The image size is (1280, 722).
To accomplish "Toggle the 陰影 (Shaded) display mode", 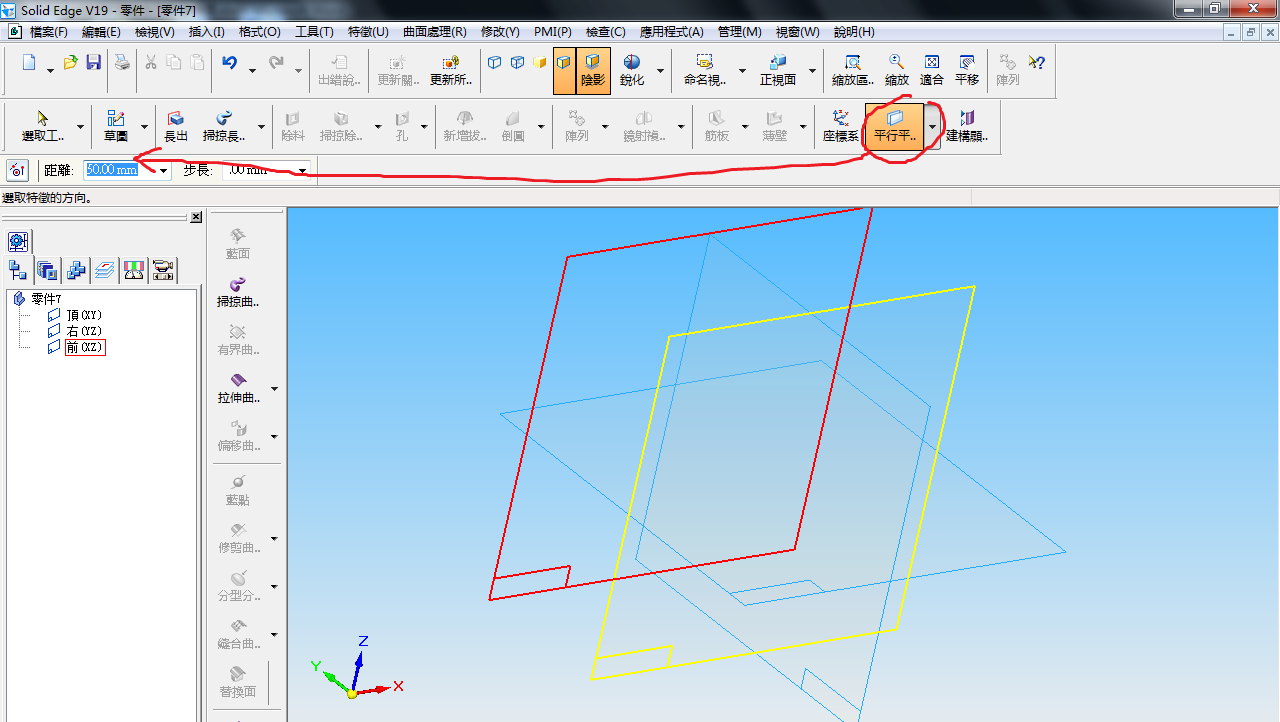I will tap(593, 70).
